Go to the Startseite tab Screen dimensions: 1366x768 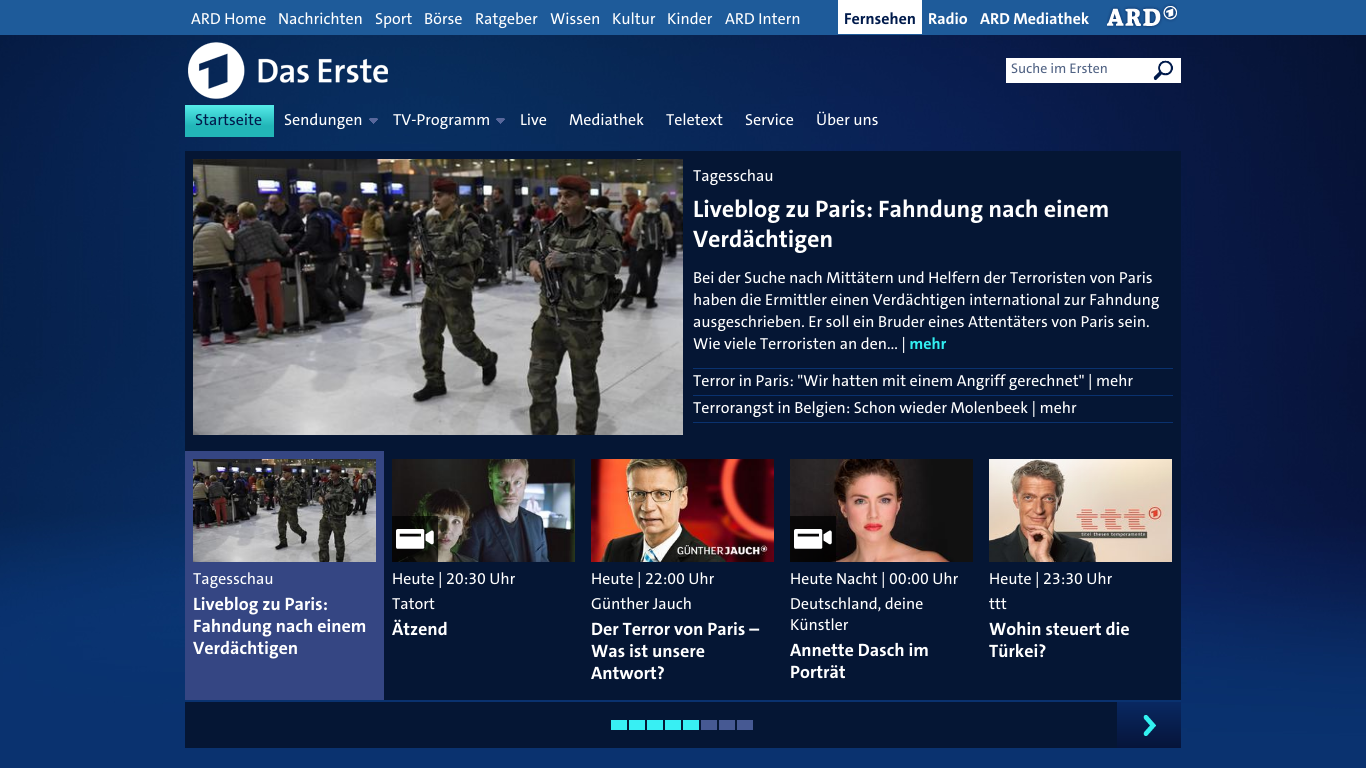[229, 120]
